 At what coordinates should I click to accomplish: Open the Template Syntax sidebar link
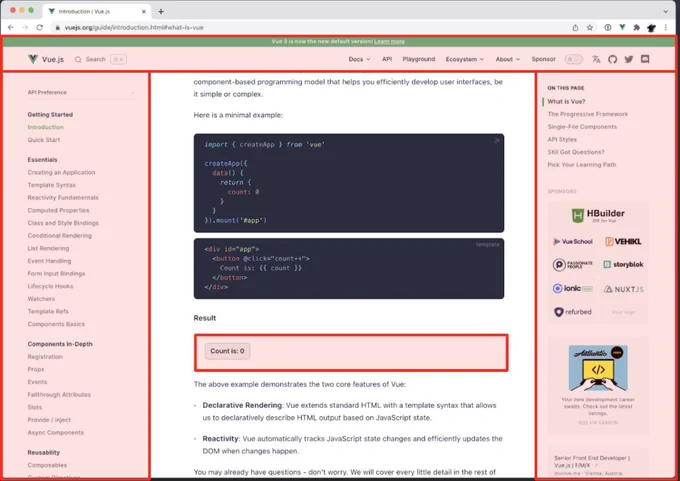[52, 185]
